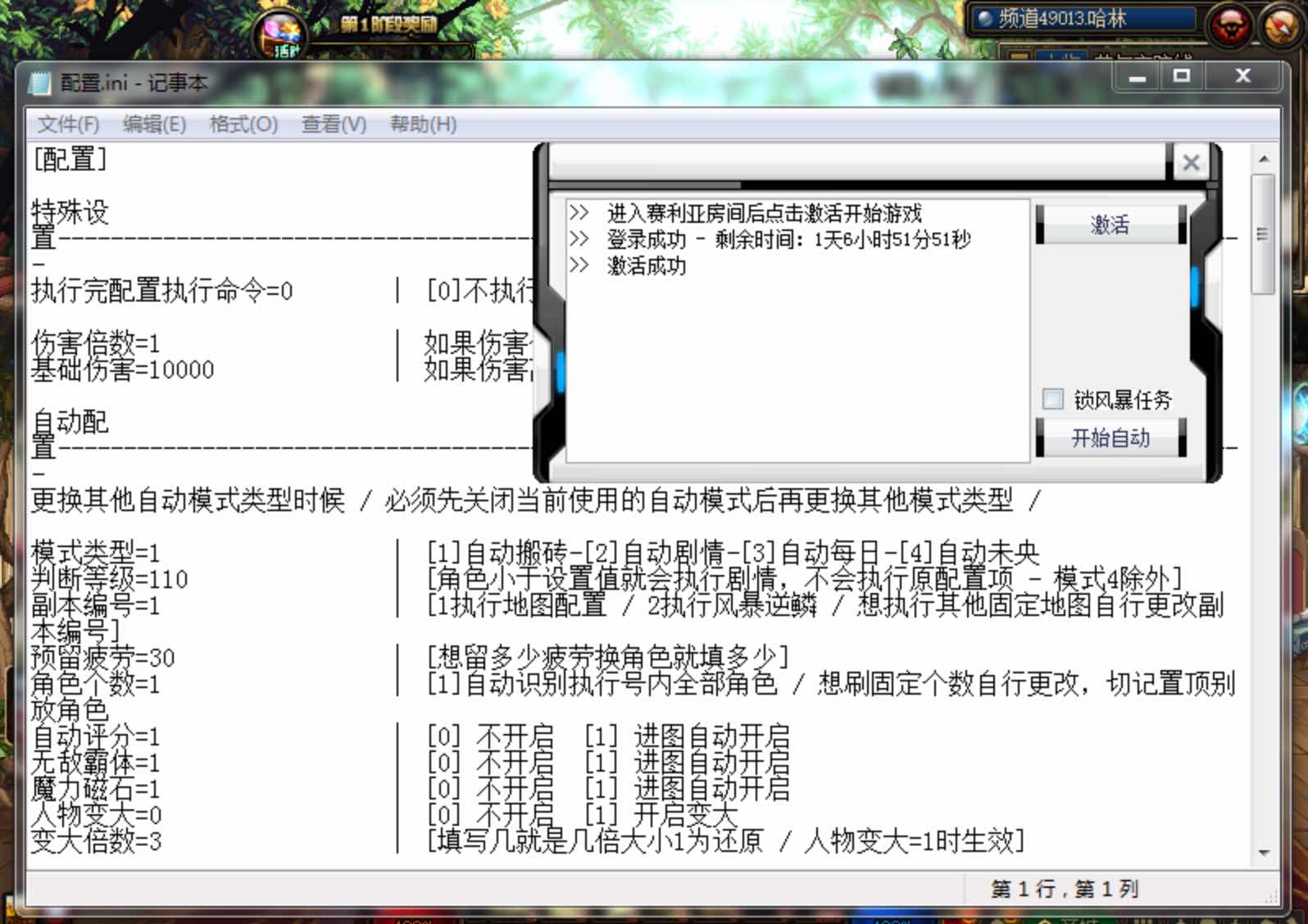Click the scroll down arrow in Notepad

tap(1263, 853)
